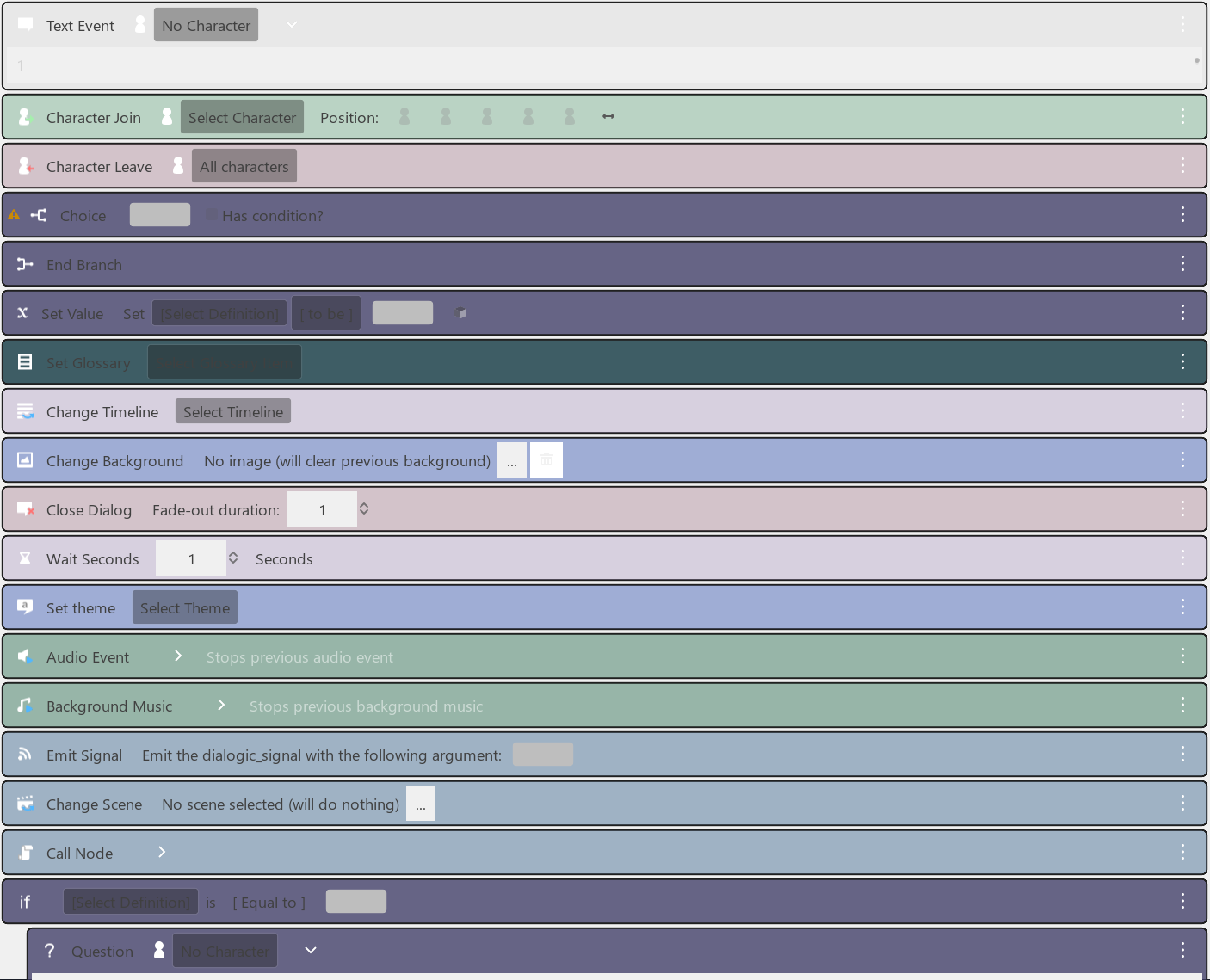Open the character dropdown on the Text Event
The image size is (1210, 980).
291,25
